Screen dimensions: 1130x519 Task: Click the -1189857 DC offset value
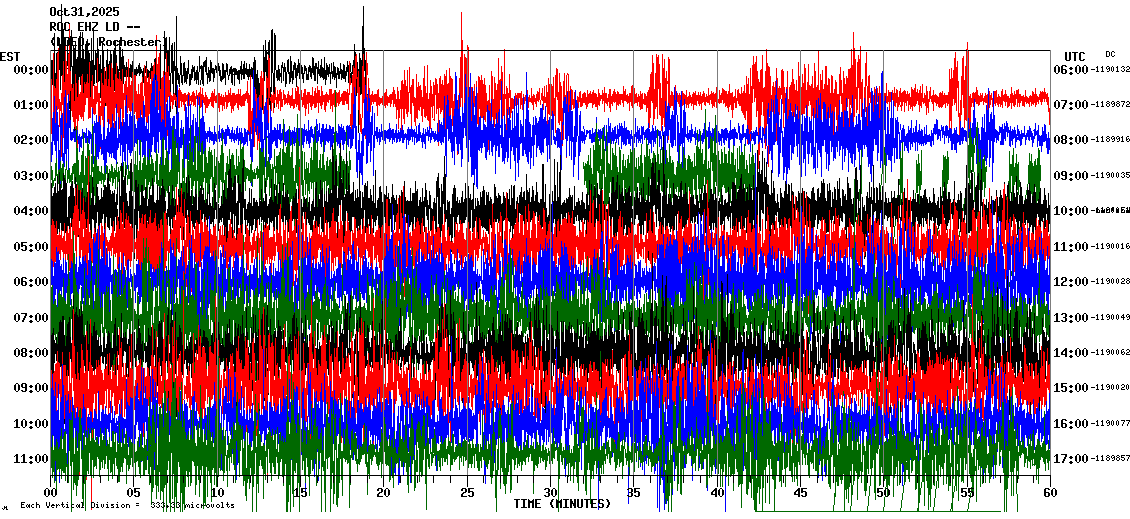pos(1112,459)
